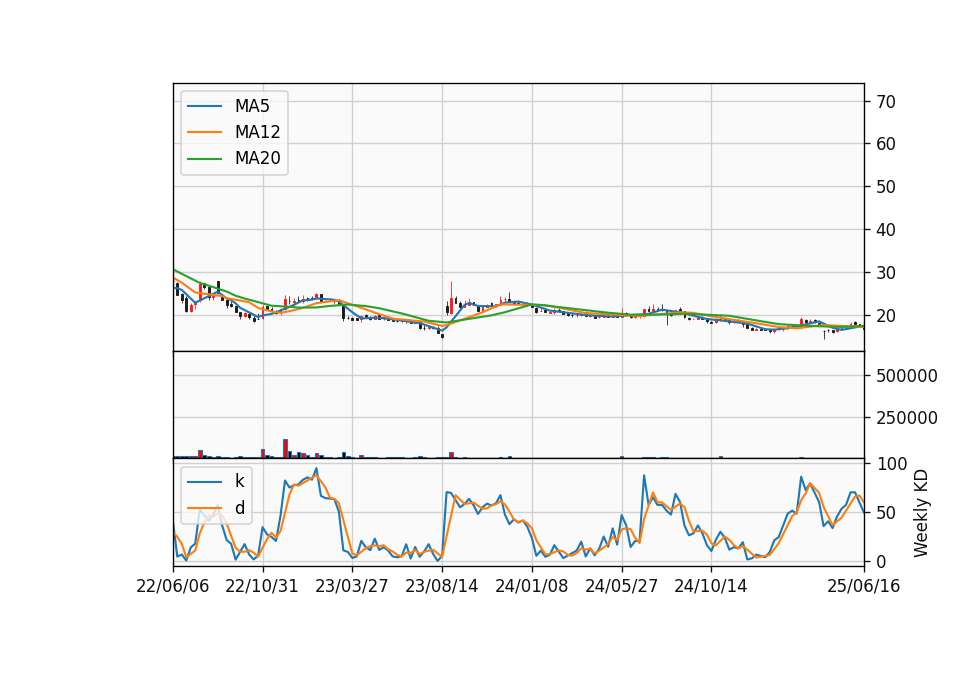The height and width of the screenshot is (690, 960).
Task: Click the volume axis value 500000
Action: tap(907, 376)
